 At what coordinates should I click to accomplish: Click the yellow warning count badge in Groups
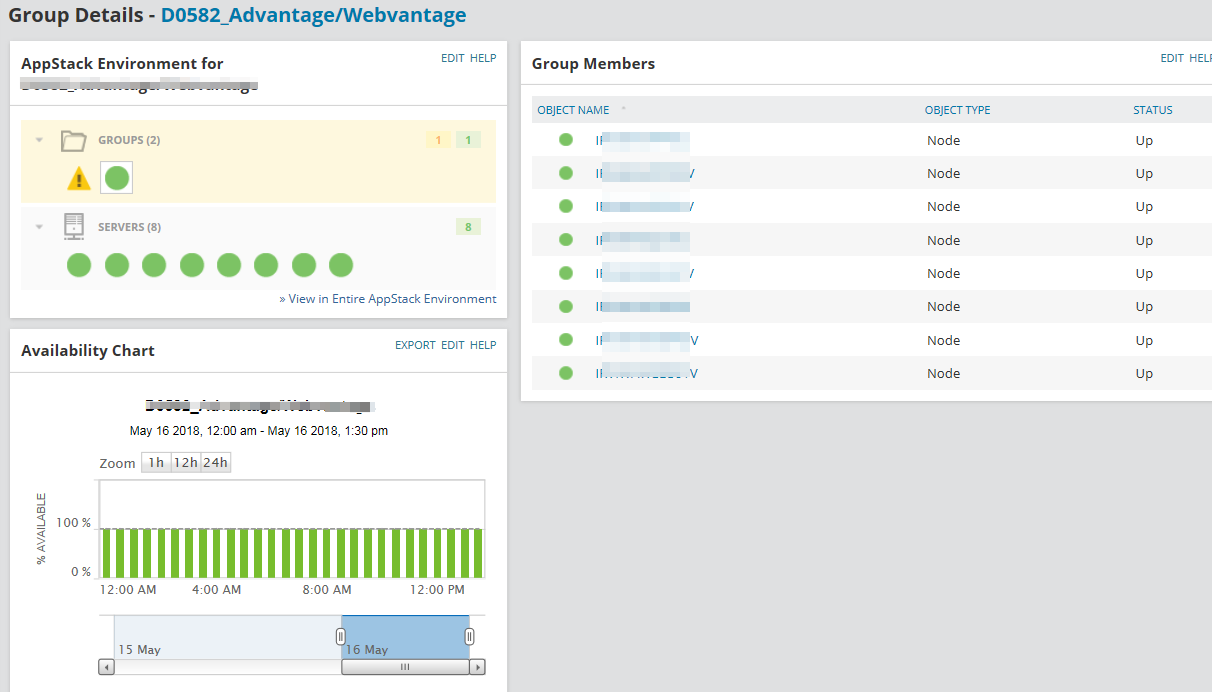coord(438,140)
